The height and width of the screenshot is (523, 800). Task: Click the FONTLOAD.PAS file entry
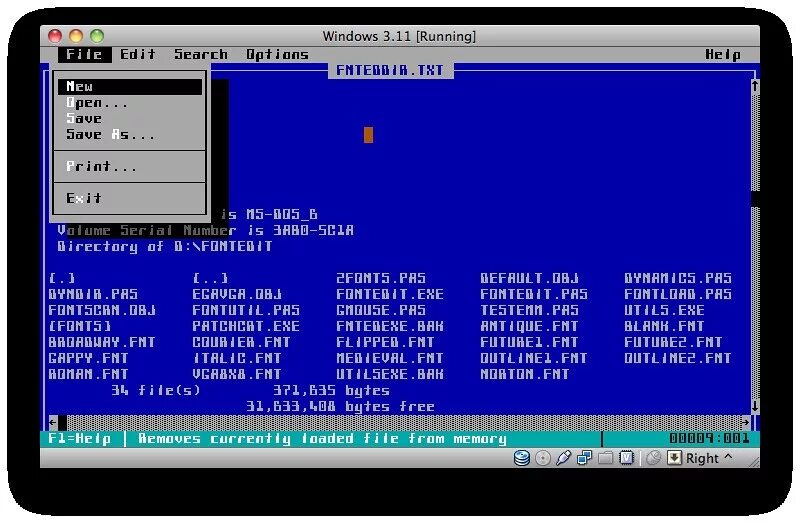tap(678, 294)
